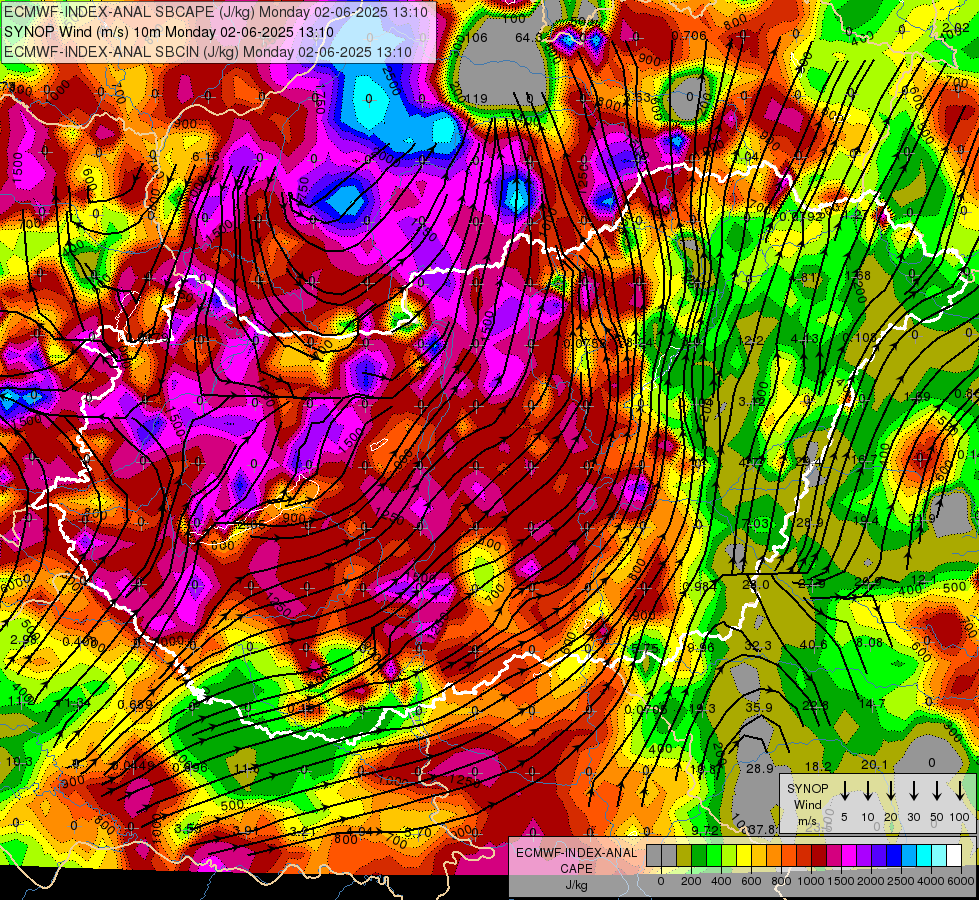The height and width of the screenshot is (900, 979).
Task: Click the 5 m/s wind arrow symbol
Action: tap(844, 790)
